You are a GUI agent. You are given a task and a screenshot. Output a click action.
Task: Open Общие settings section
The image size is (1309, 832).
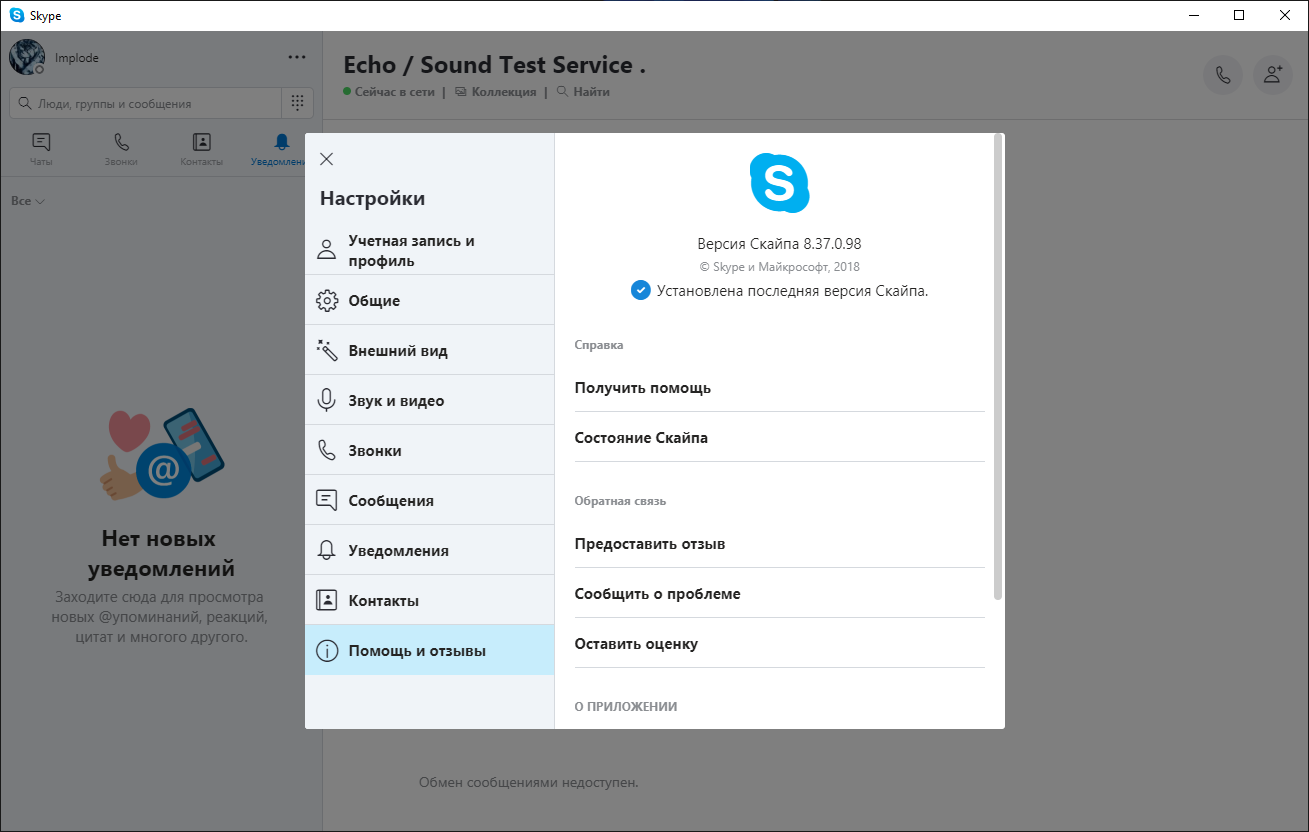(x=429, y=300)
